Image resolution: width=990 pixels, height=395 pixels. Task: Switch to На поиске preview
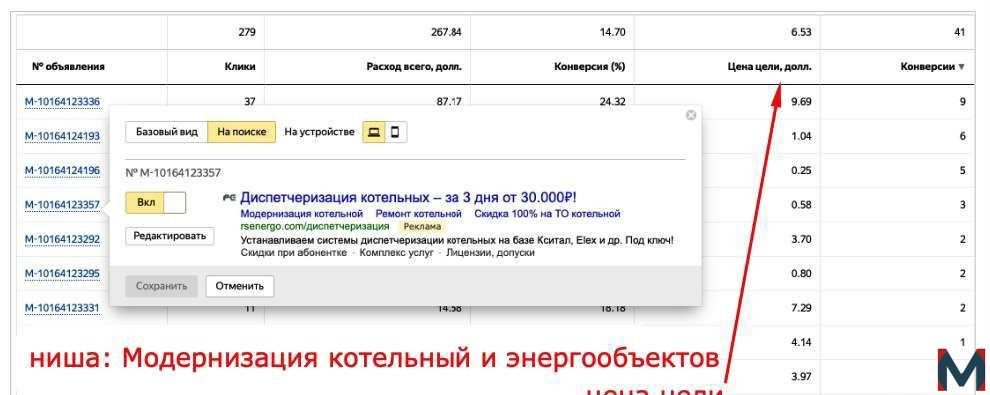pyautogui.click(x=242, y=133)
